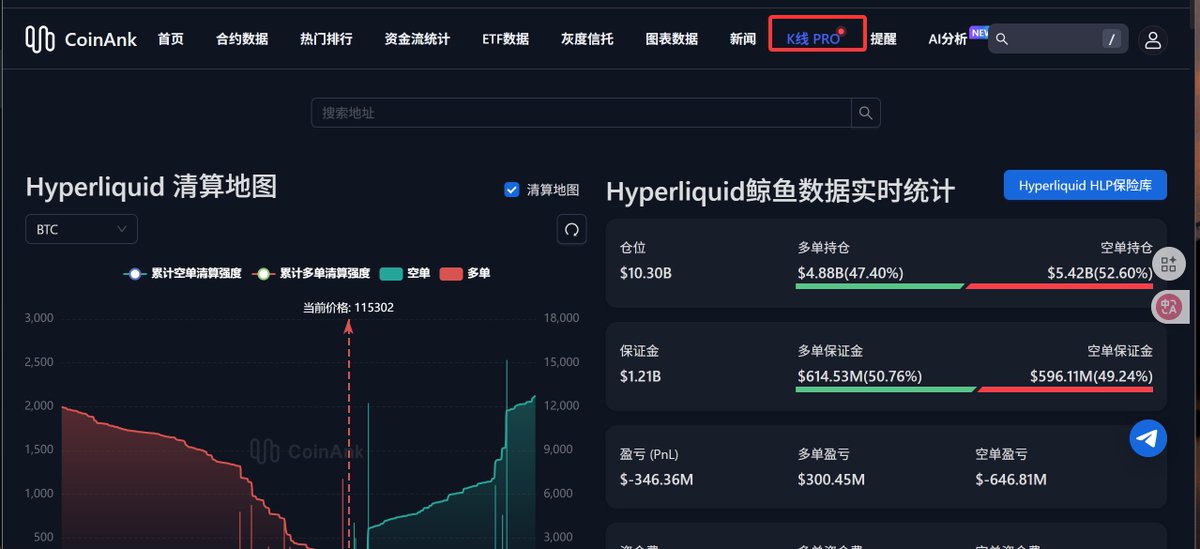1200x549 pixels.
Task: Click the 18,000 right axis label
Action: (x=561, y=318)
